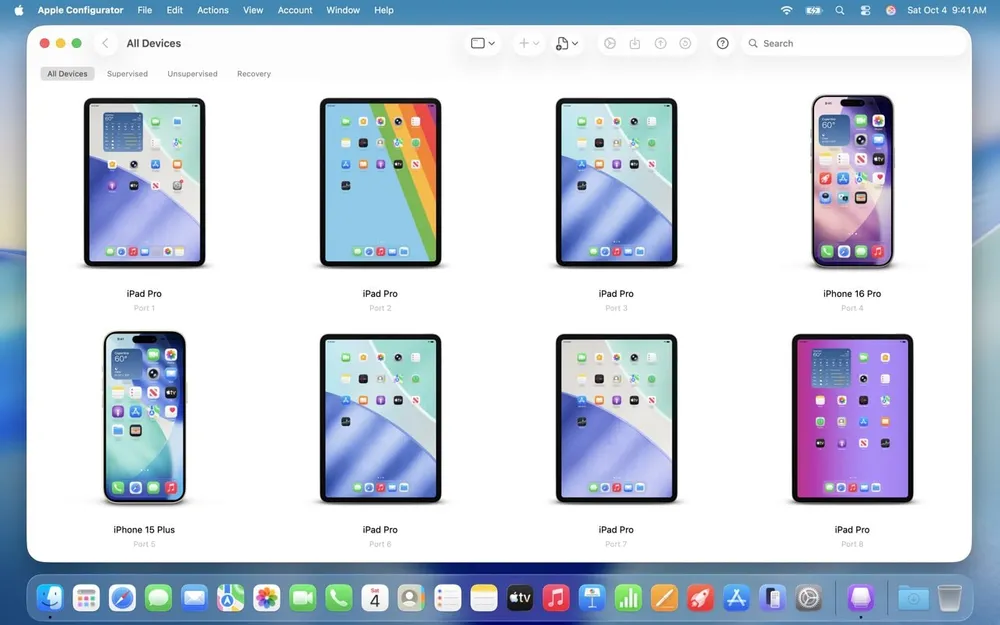Open Maps from the Dock
1000x625 pixels.
click(x=230, y=598)
